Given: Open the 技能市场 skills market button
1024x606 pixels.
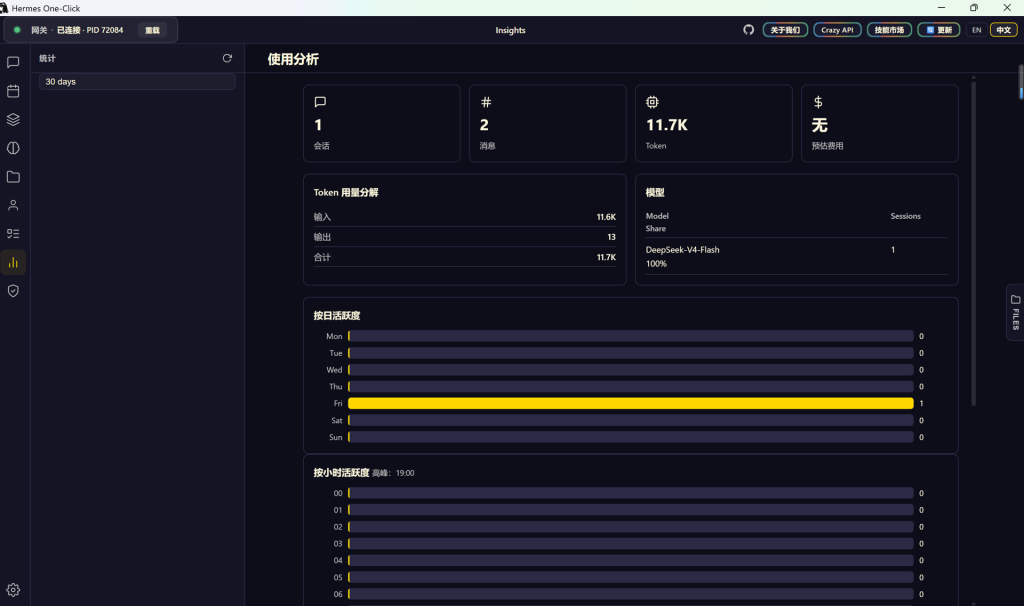Looking at the screenshot, I should (889, 30).
